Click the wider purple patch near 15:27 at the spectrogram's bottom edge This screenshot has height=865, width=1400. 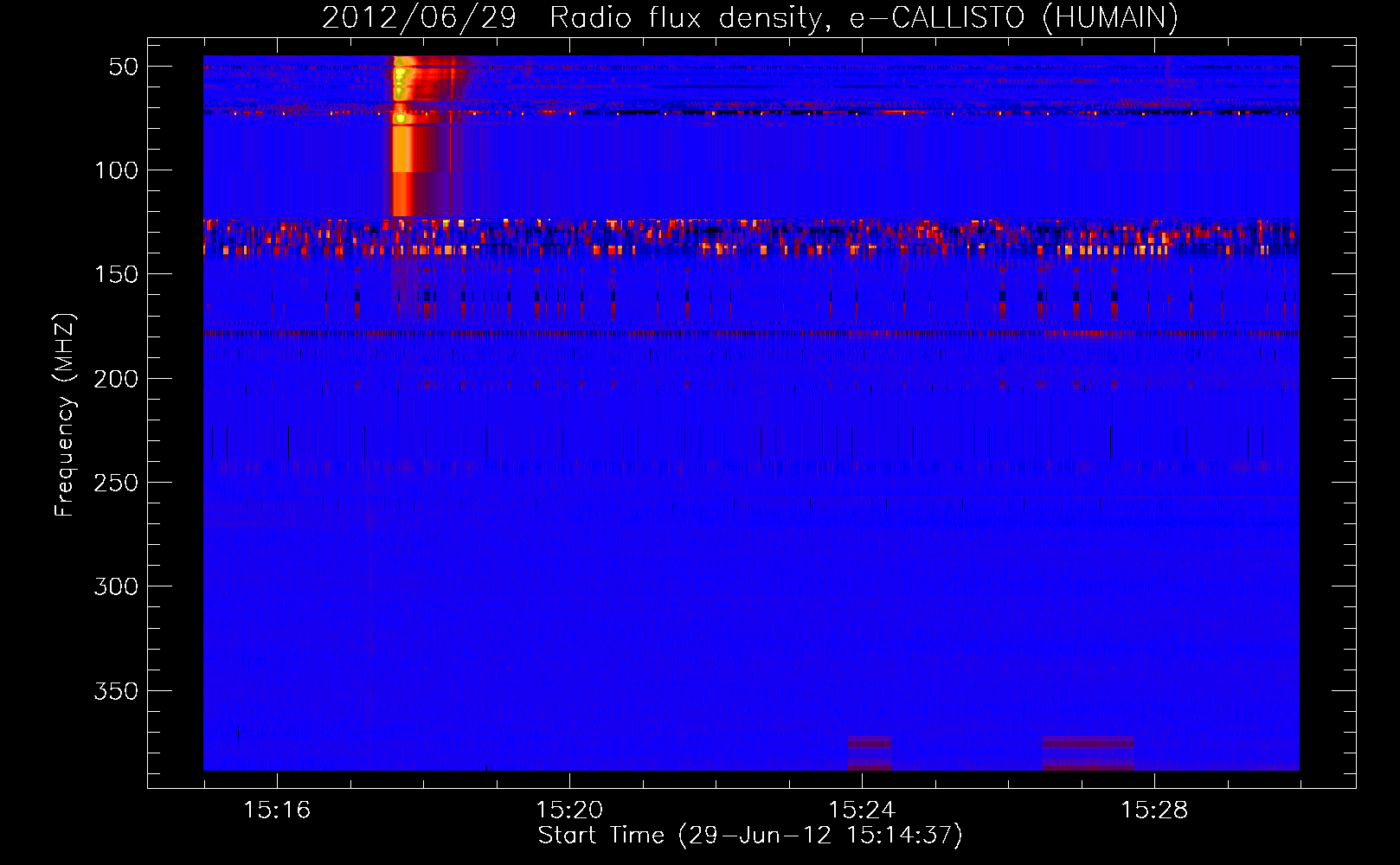(x=1088, y=753)
